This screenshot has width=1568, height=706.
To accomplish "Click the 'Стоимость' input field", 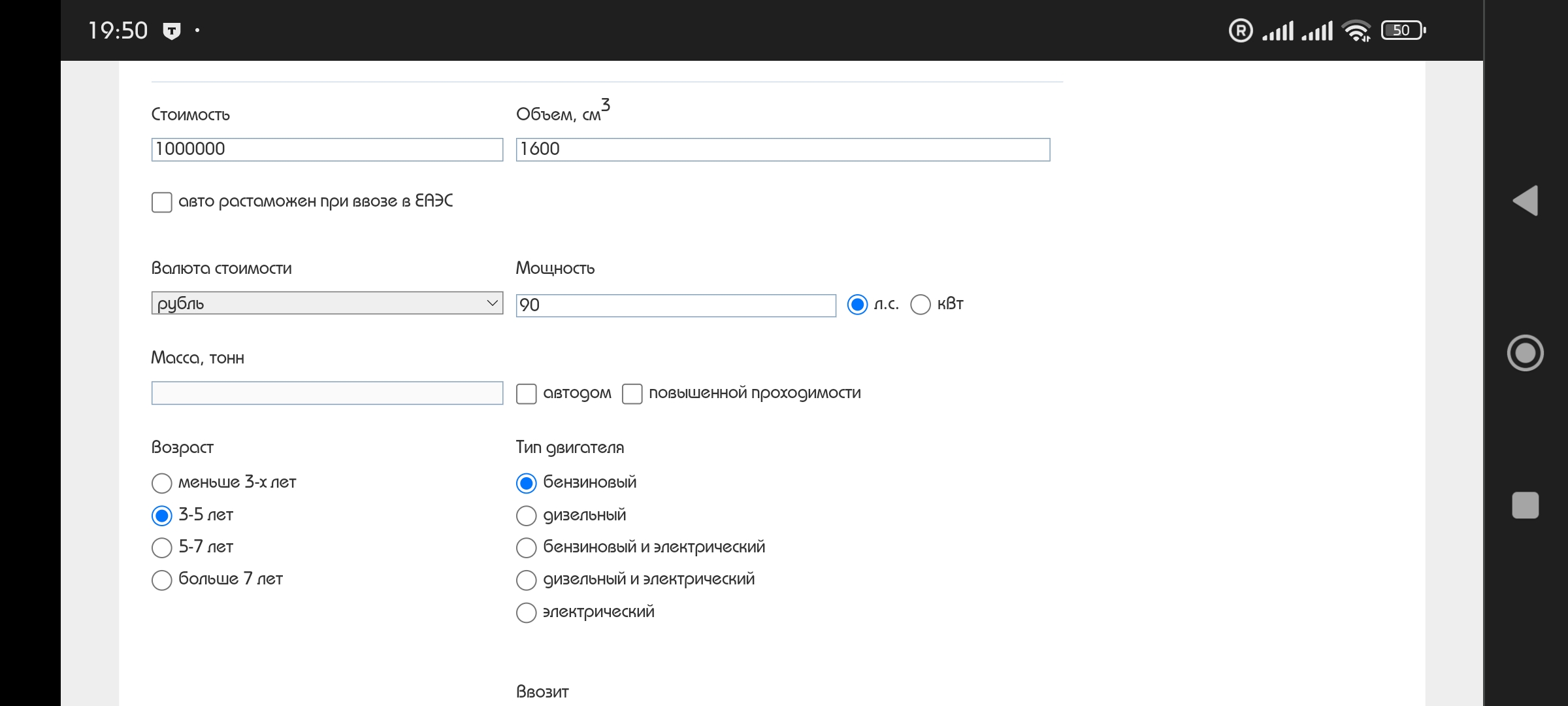I will tap(327, 149).
